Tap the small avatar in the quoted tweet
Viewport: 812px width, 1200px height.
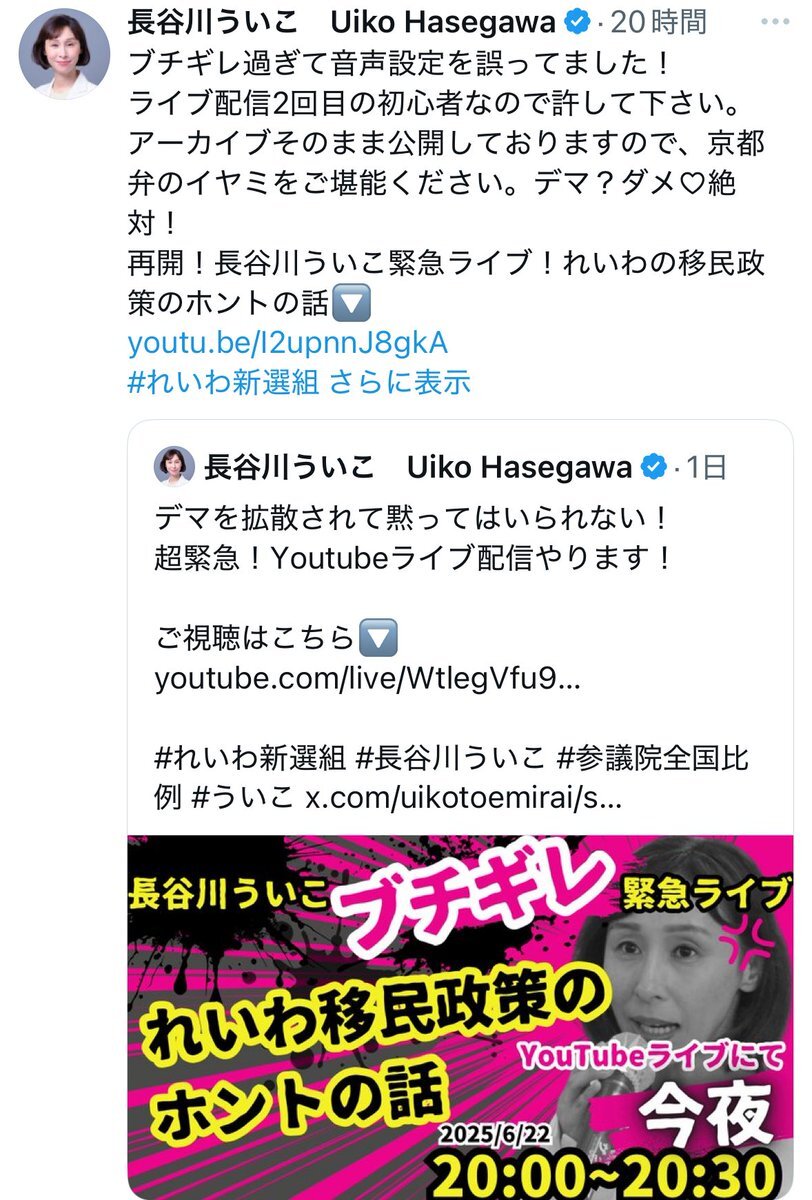tap(173, 466)
